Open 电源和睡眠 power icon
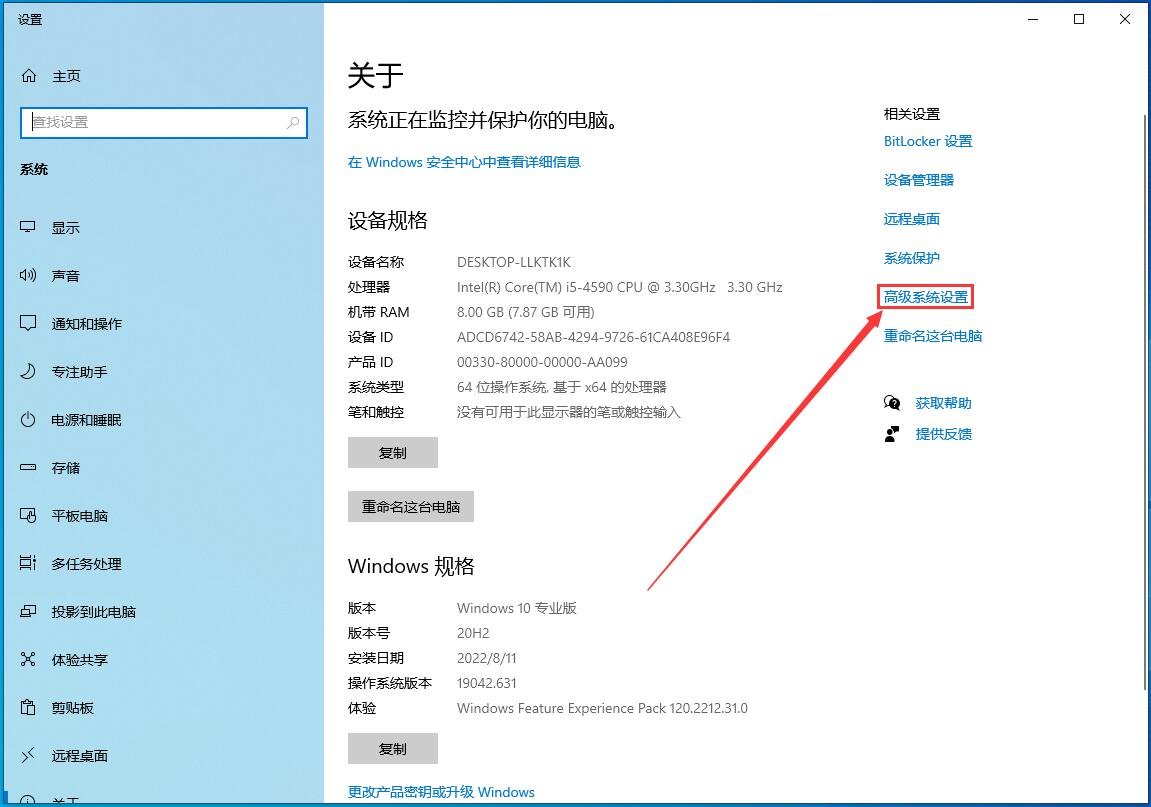1151x807 pixels. (x=29, y=420)
